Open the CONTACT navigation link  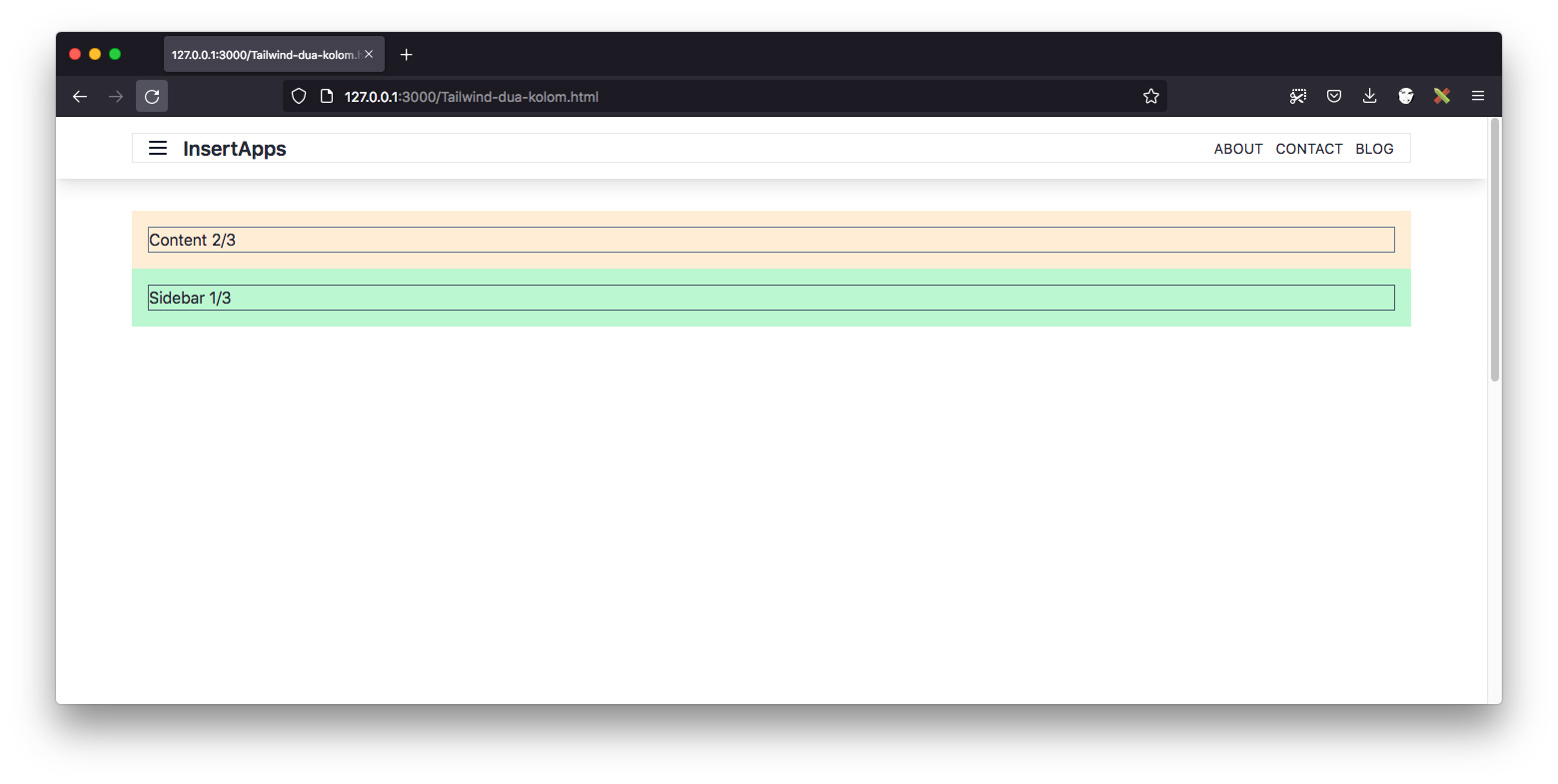coord(1309,149)
